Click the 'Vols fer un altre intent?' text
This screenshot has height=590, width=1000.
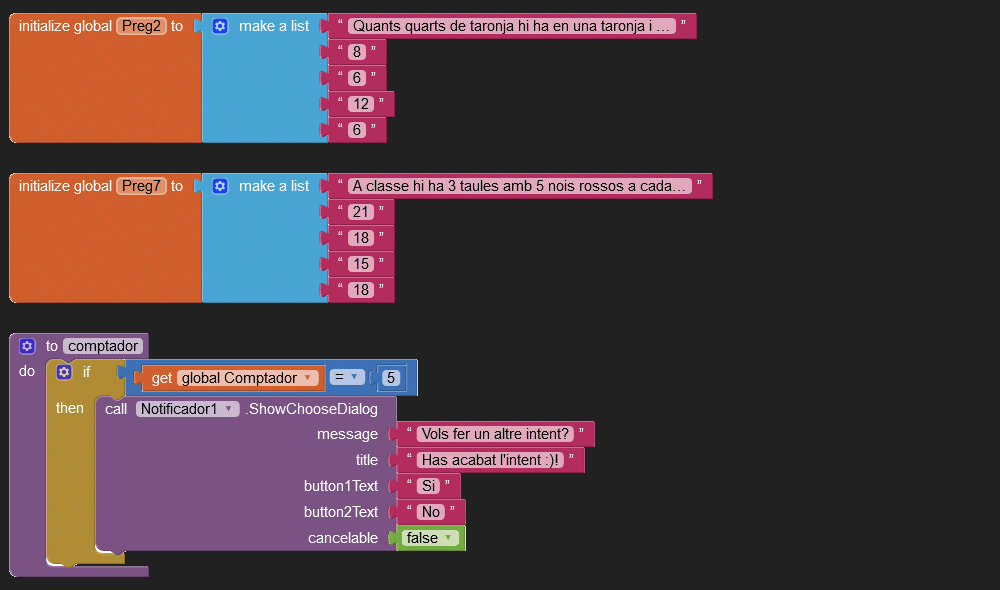click(495, 434)
